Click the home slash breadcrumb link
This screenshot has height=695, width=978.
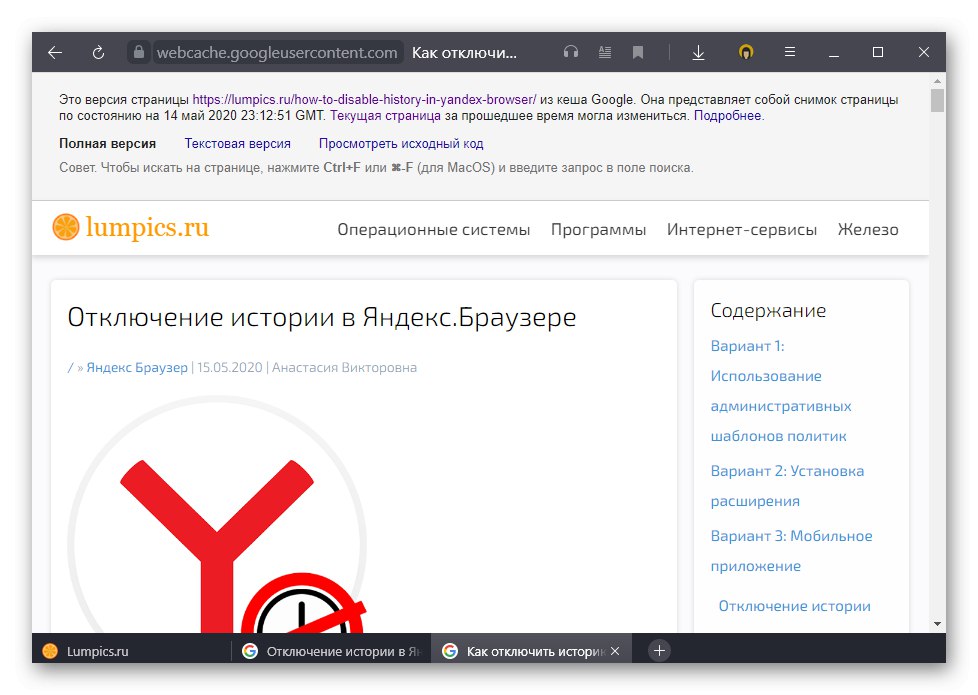click(70, 367)
